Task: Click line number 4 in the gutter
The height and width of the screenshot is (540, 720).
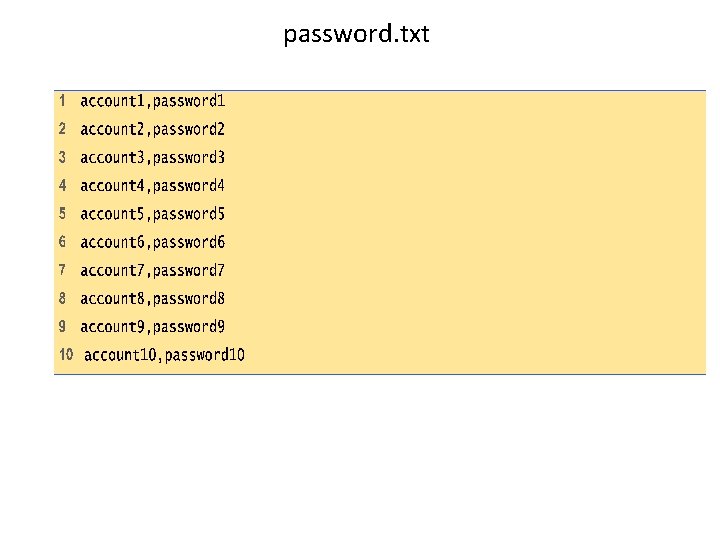Action: pyautogui.click(x=62, y=185)
